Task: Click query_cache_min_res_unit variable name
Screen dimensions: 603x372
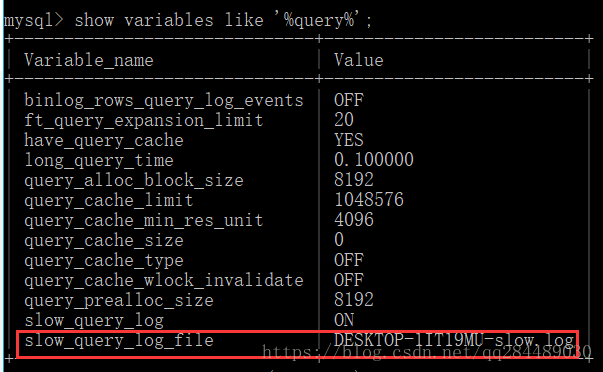Action: pyautogui.click(x=144, y=220)
